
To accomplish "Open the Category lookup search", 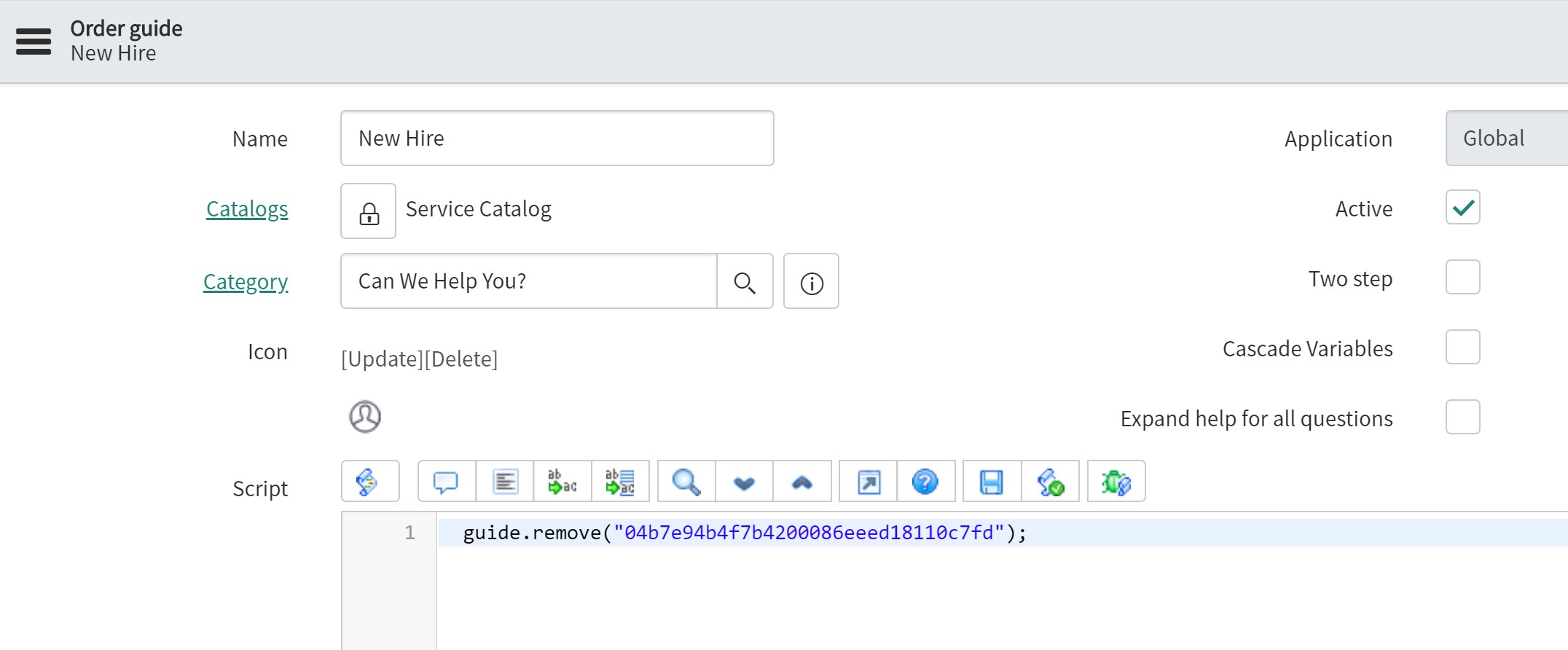I will (745, 282).
